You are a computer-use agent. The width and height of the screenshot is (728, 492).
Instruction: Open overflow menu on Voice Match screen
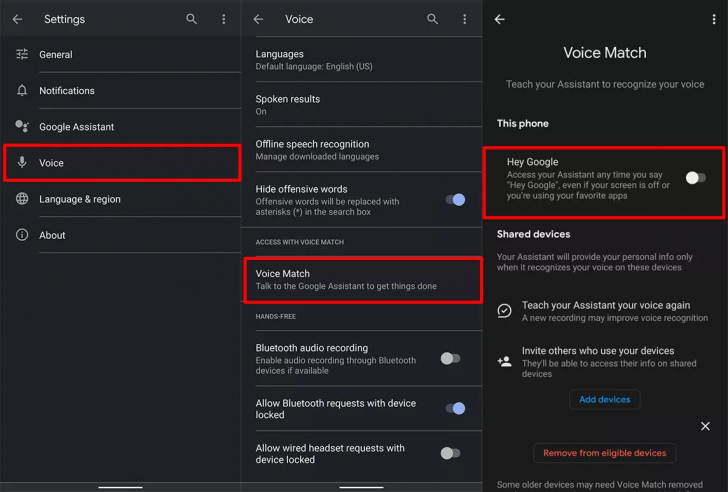point(713,19)
